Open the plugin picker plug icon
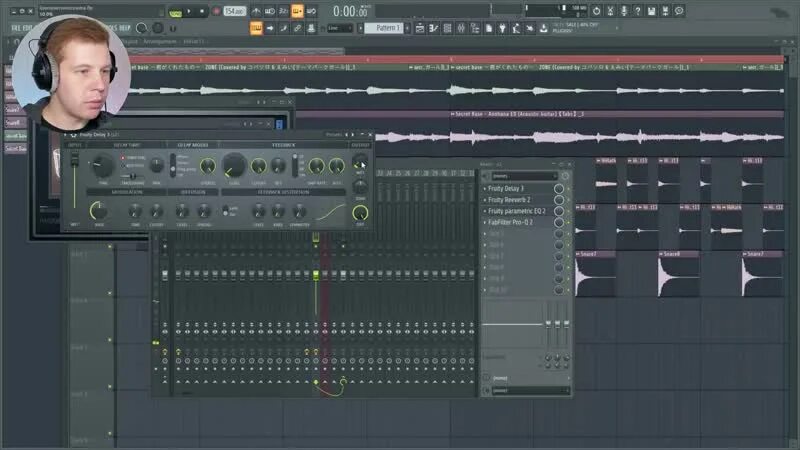 (503, 29)
